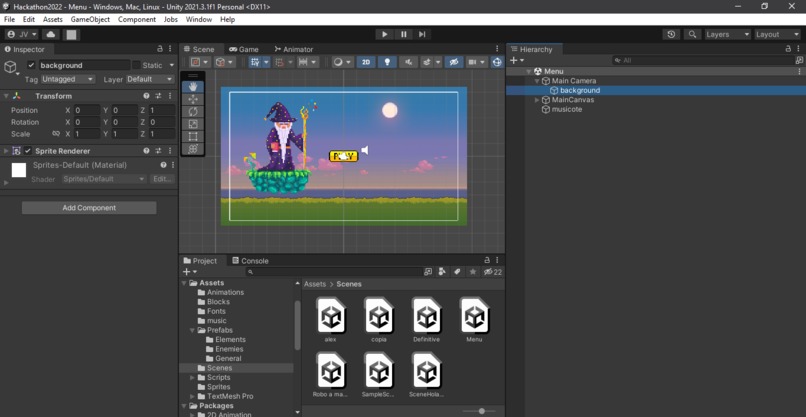Collapse the Prefabs folder
This screenshot has width=806, height=417.
pos(192,330)
